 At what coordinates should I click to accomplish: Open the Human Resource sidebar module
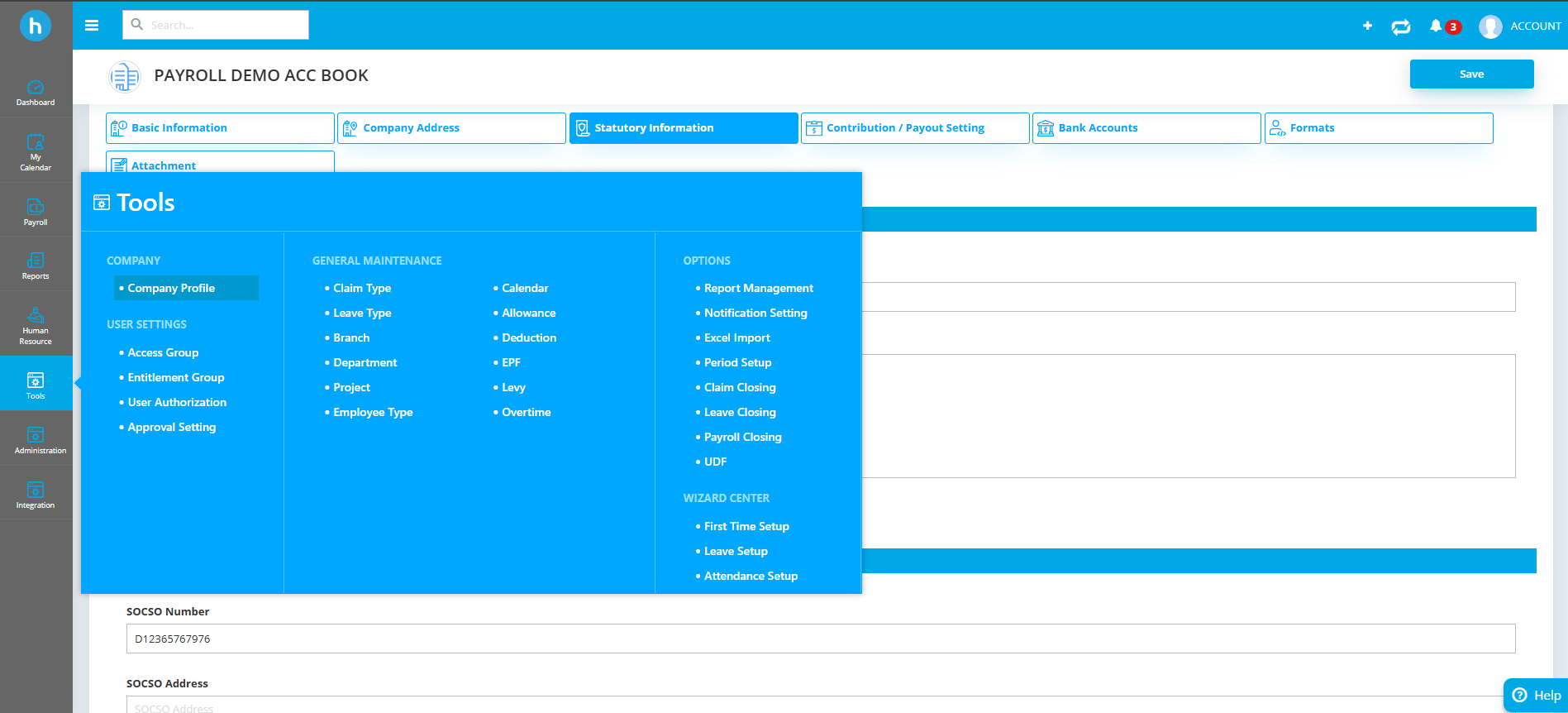(x=36, y=325)
